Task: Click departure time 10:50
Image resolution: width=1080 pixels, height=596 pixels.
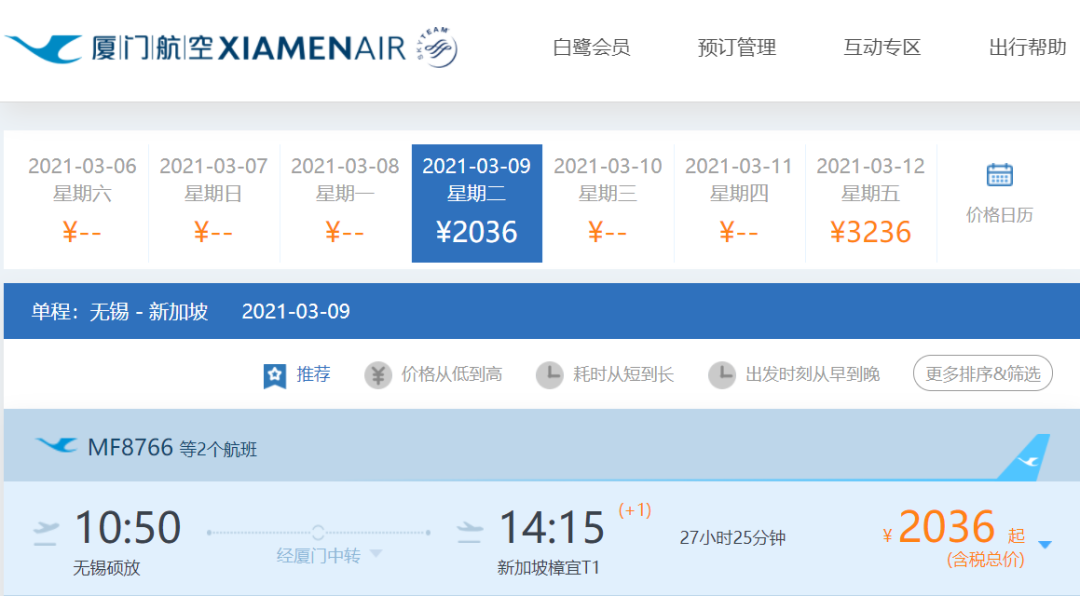Action: 127,528
